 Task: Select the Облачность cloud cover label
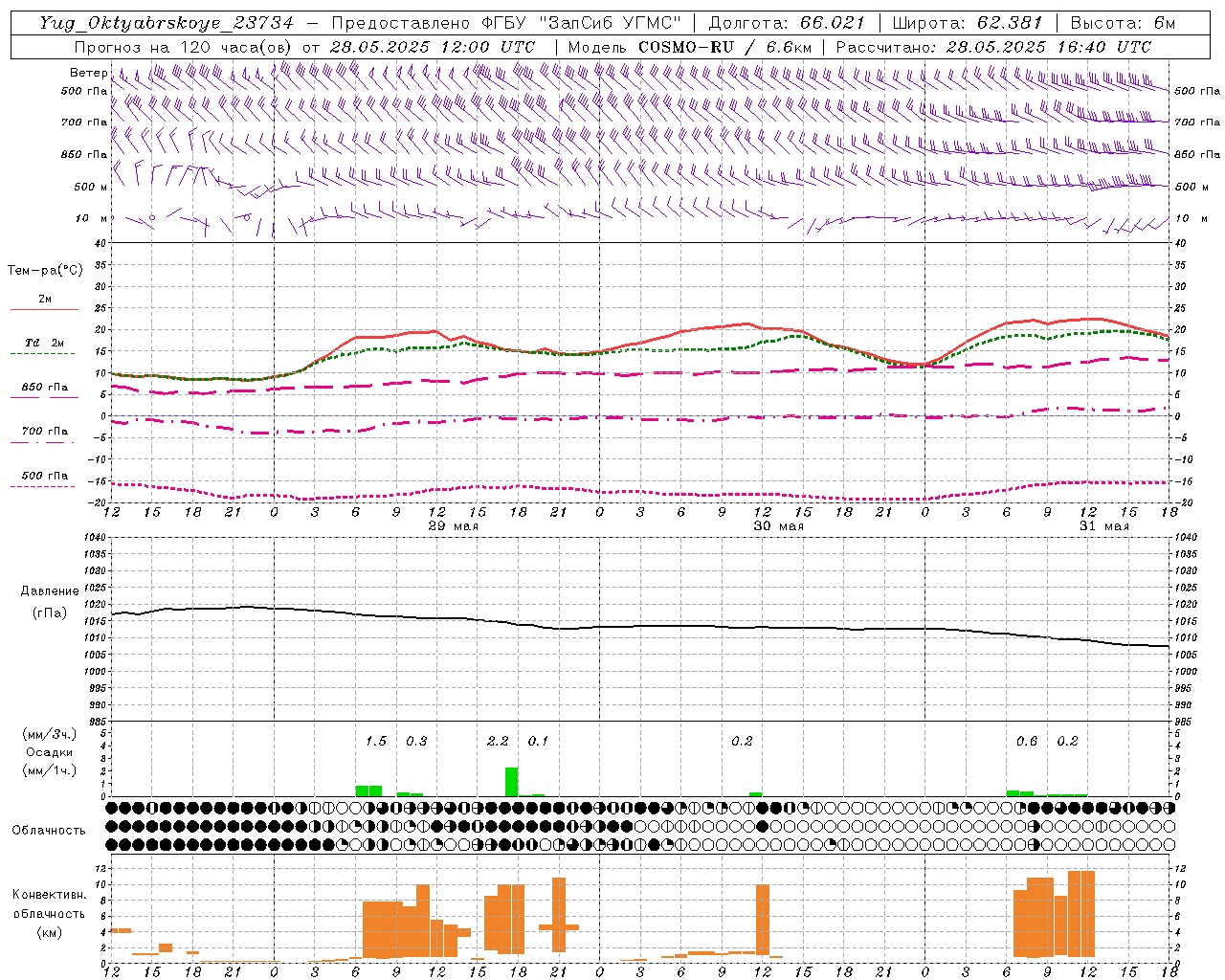pos(49,830)
